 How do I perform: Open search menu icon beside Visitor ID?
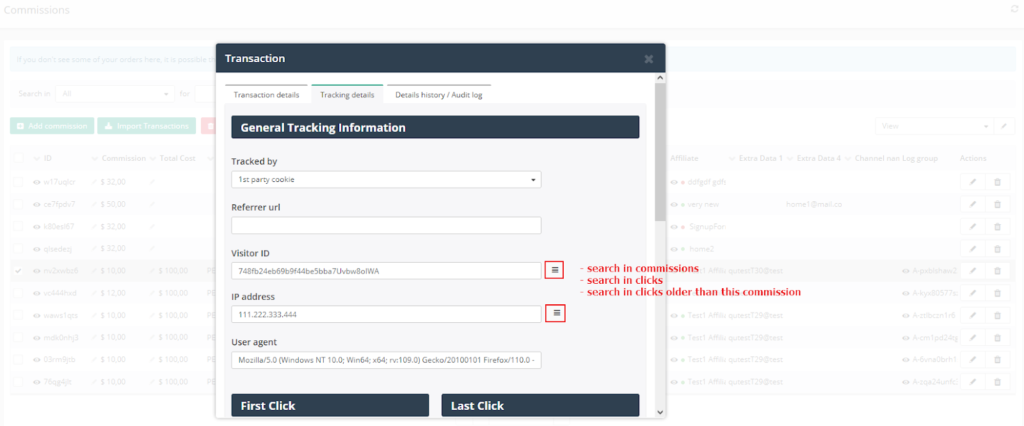[555, 270]
